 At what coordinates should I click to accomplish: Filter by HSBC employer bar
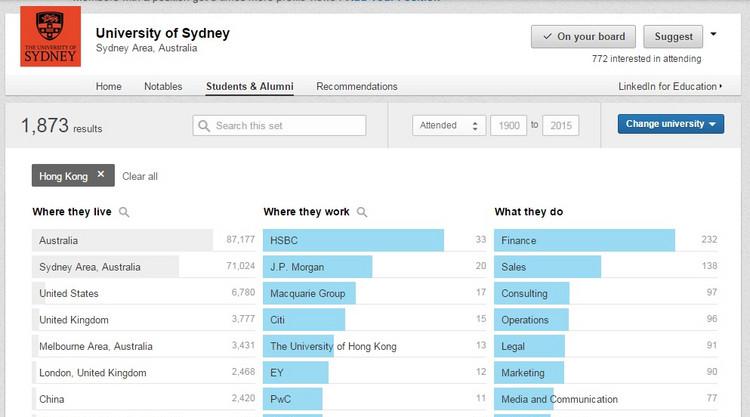[375, 240]
